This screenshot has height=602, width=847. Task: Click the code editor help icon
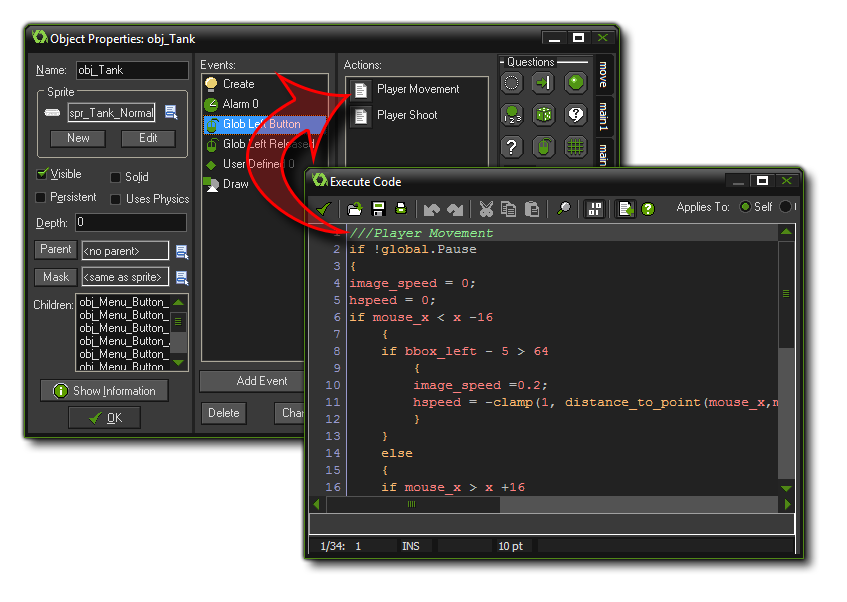pyautogui.click(x=648, y=209)
